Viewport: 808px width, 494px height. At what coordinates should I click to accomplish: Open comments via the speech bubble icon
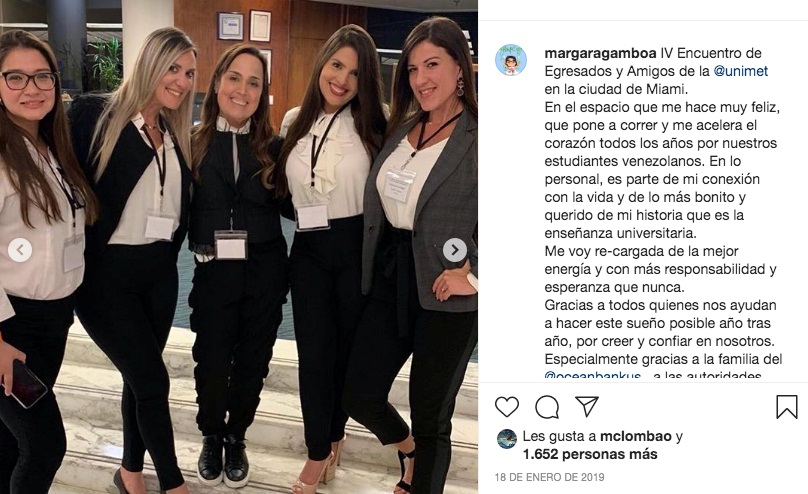547,407
